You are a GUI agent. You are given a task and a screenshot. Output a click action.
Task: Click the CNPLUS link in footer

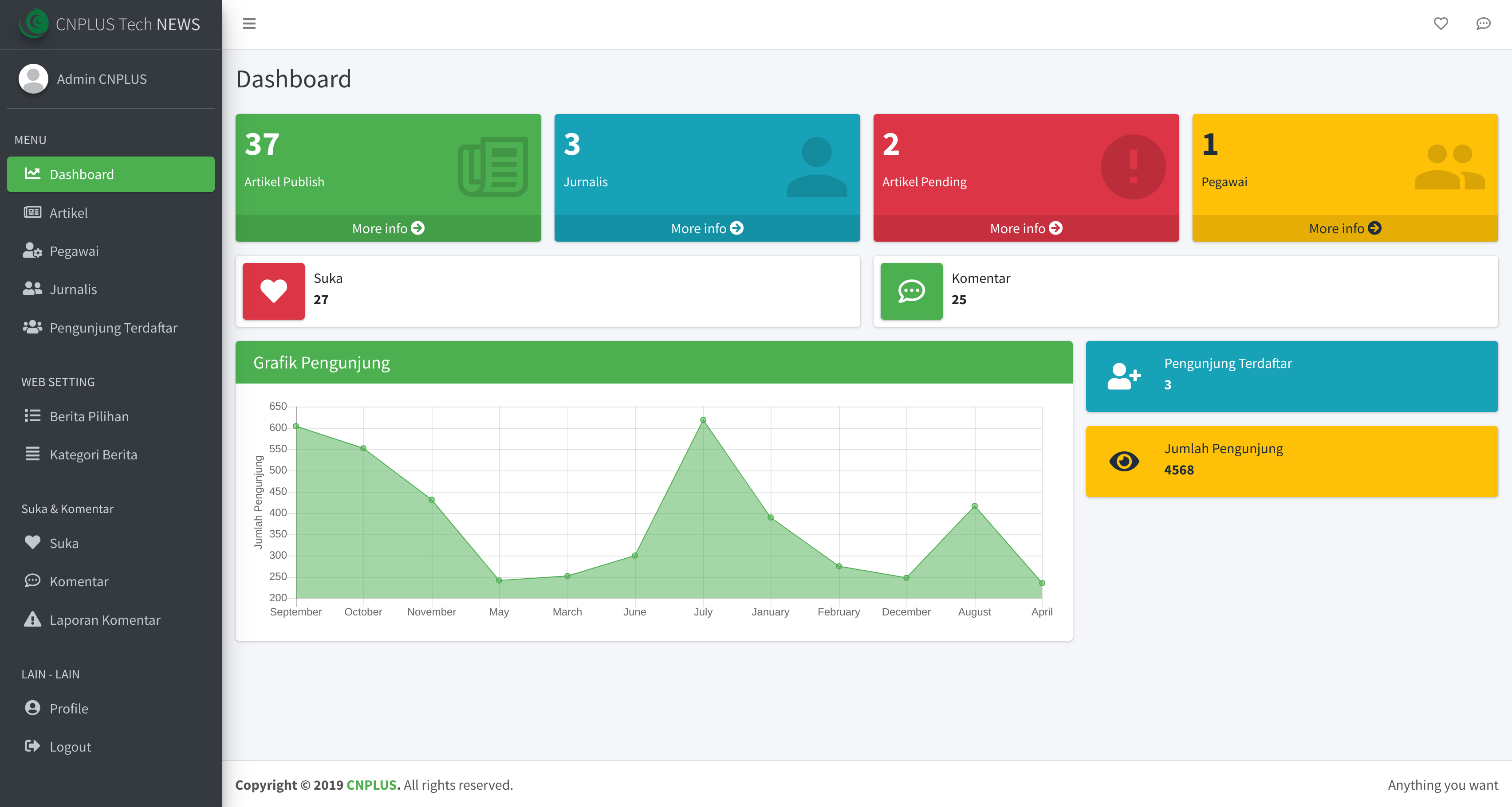point(371,785)
